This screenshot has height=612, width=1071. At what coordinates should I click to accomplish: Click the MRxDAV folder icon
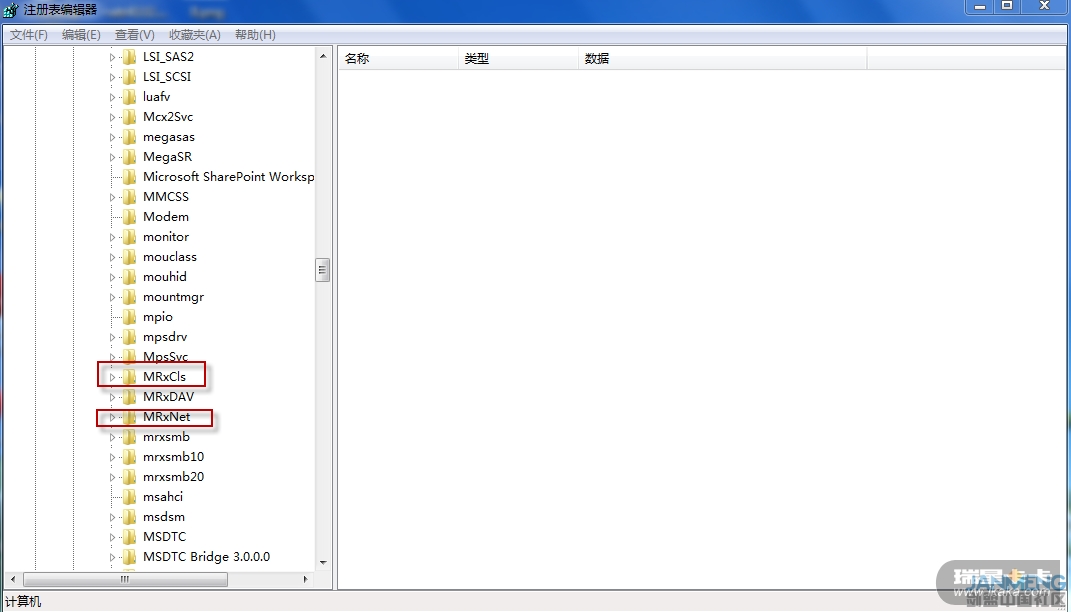129,397
